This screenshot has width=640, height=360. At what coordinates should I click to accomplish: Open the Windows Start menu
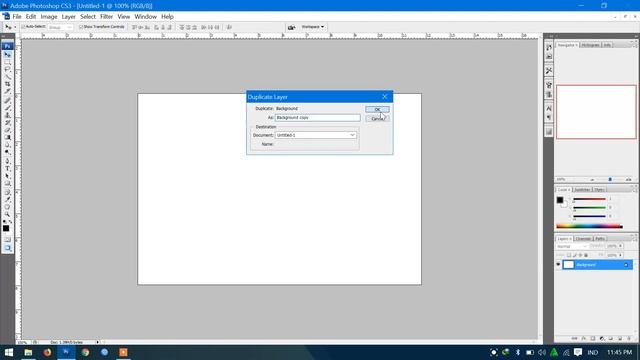click(9, 352)
